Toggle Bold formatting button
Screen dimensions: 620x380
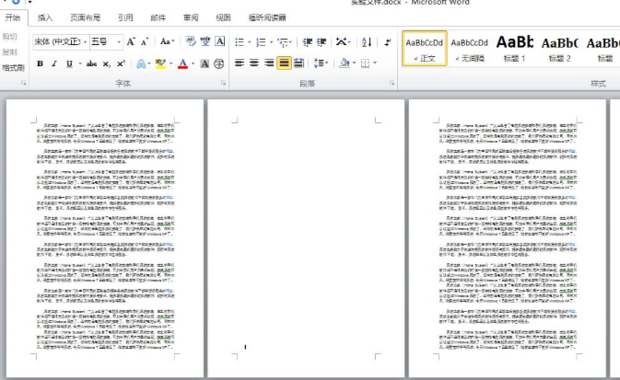click(x=40, y=64)
